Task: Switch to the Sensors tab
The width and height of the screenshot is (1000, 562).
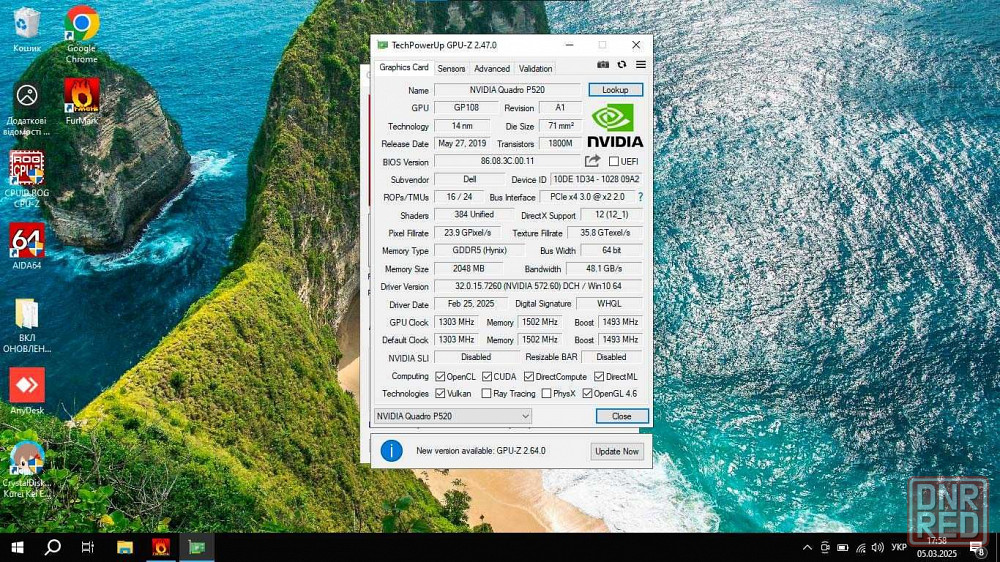Action: (x=451, y=68)
